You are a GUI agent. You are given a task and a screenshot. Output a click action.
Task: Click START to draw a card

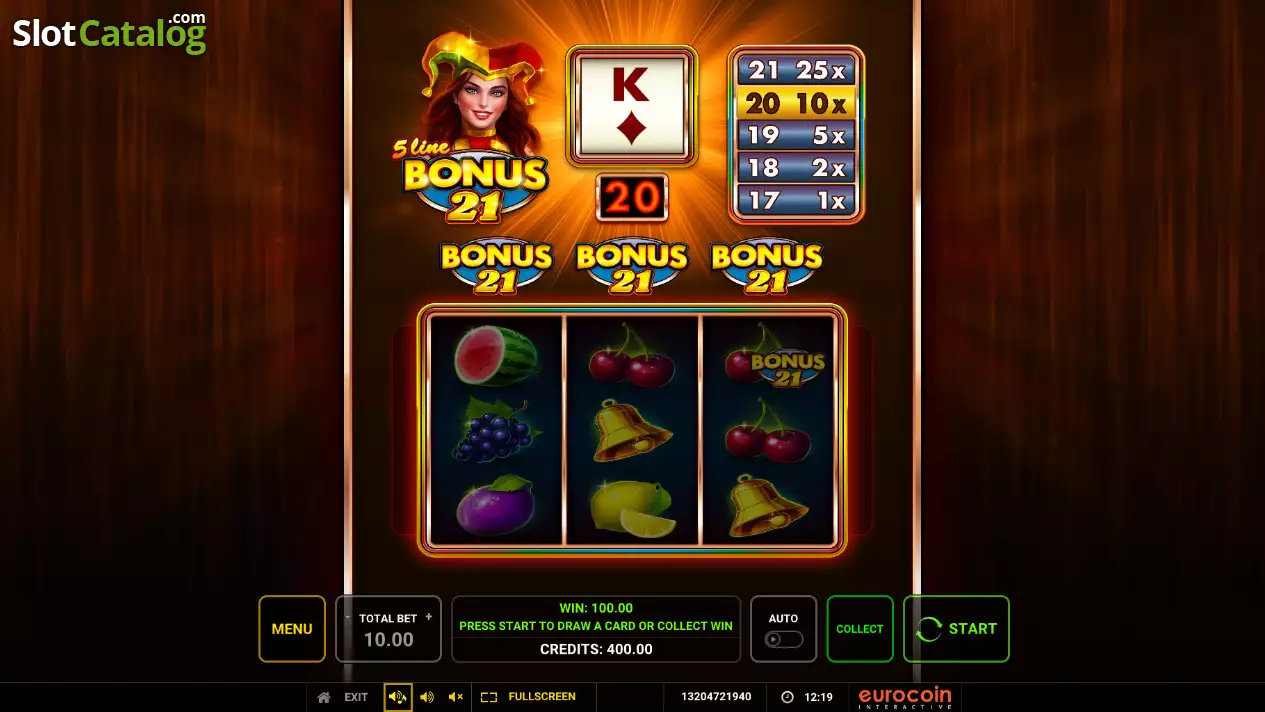point(956,629)
